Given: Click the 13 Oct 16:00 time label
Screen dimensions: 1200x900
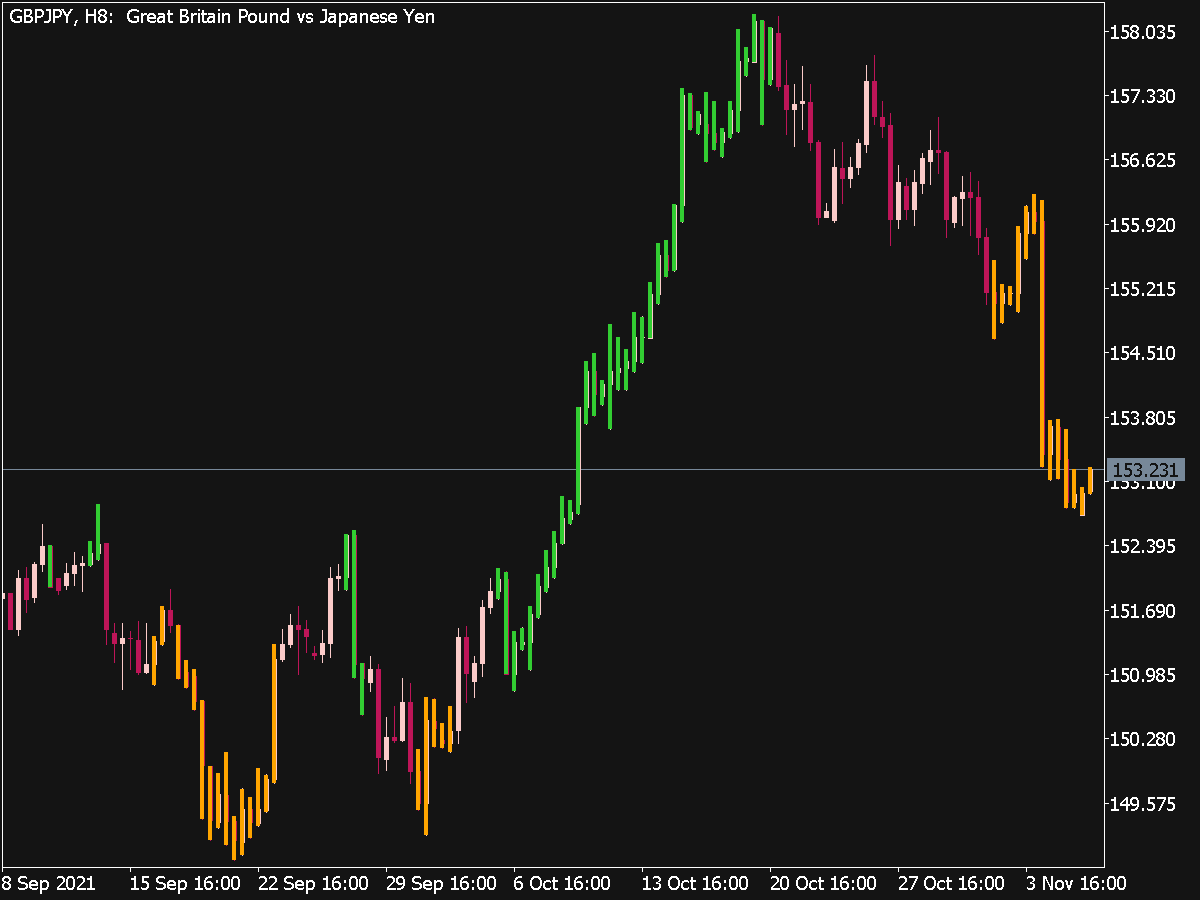Looking at the screenshot, I should pos(694,883).
